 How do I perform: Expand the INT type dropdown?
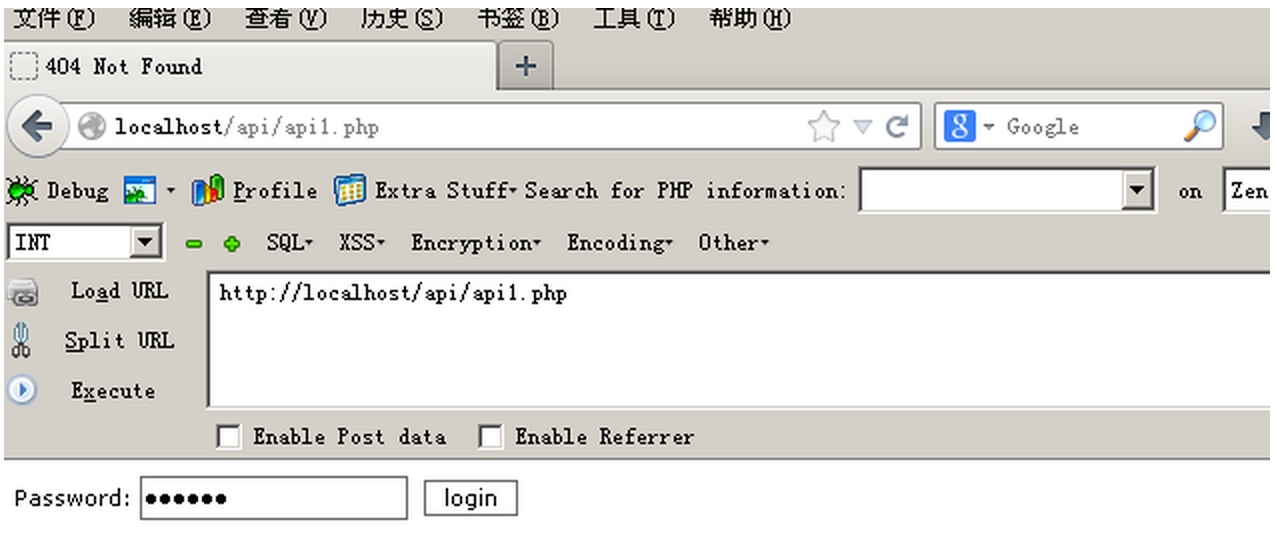point(146,243)
